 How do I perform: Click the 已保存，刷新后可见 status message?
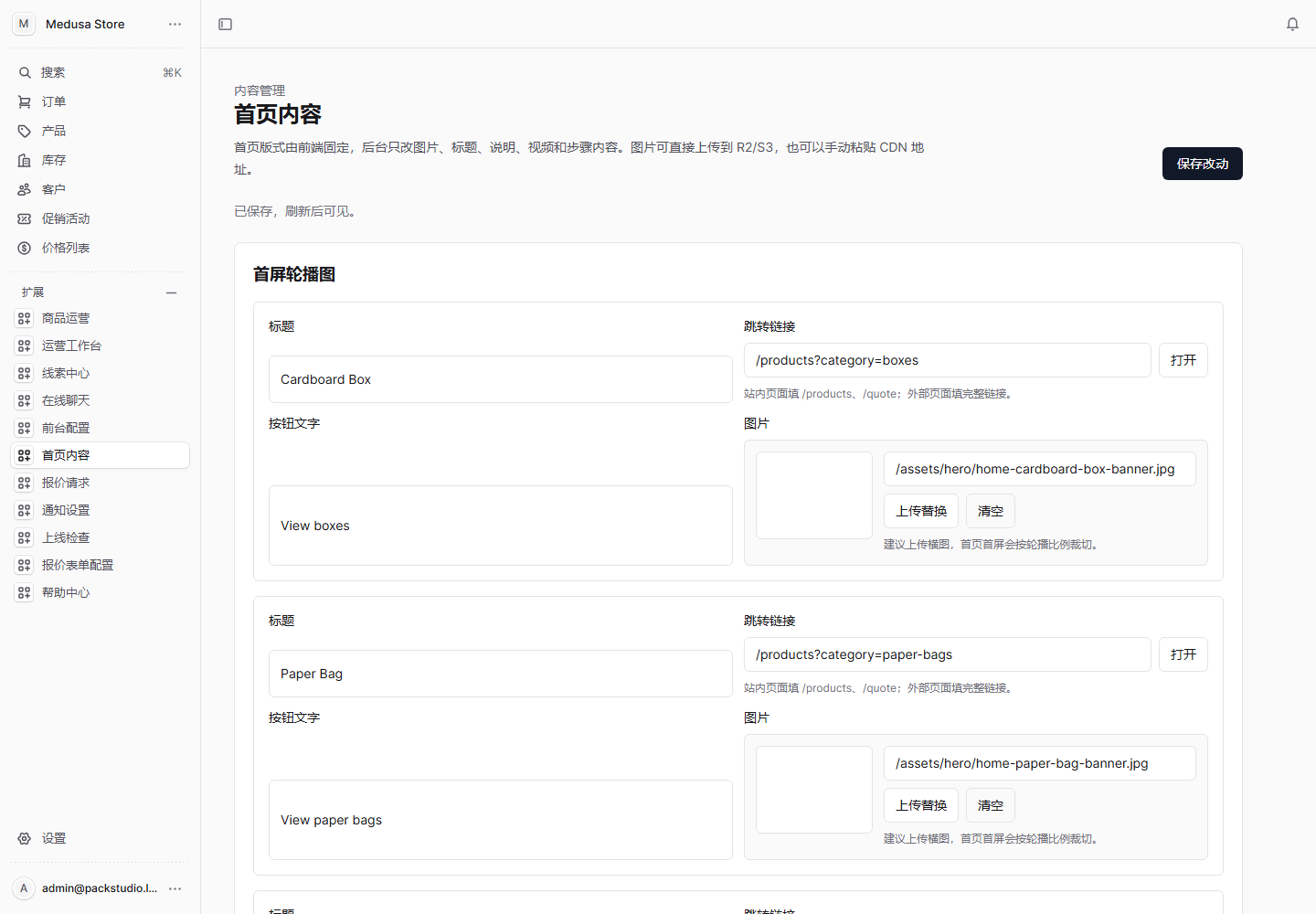298,211
